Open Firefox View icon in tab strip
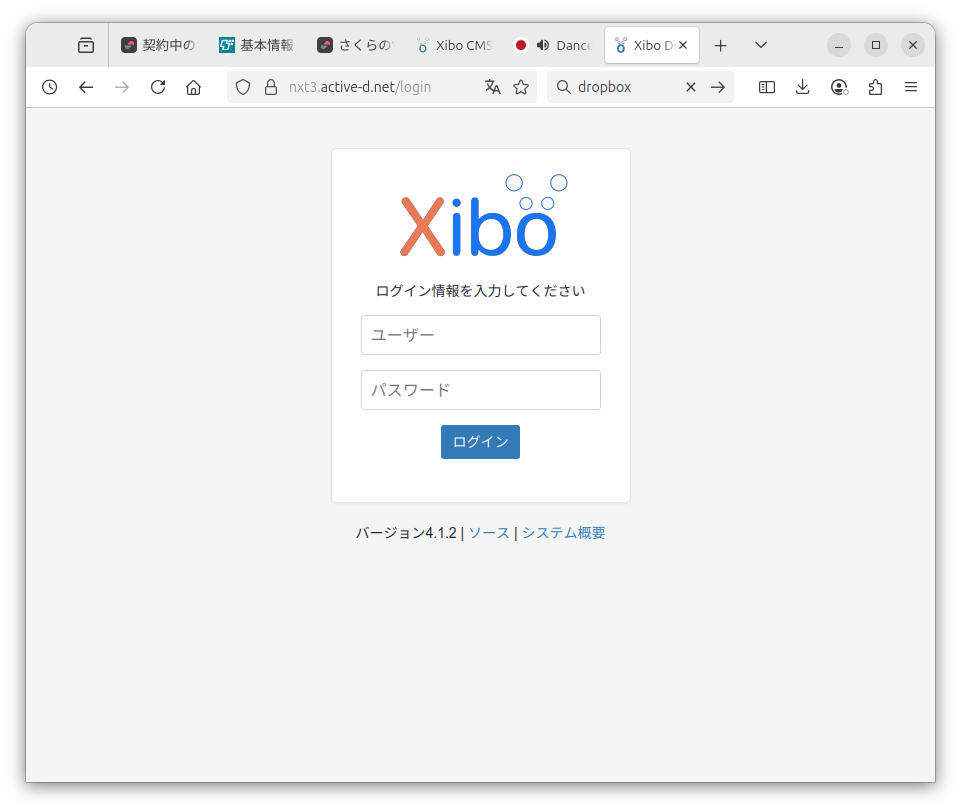The width and height of the screenshot is (961, 811). [86, 45]
